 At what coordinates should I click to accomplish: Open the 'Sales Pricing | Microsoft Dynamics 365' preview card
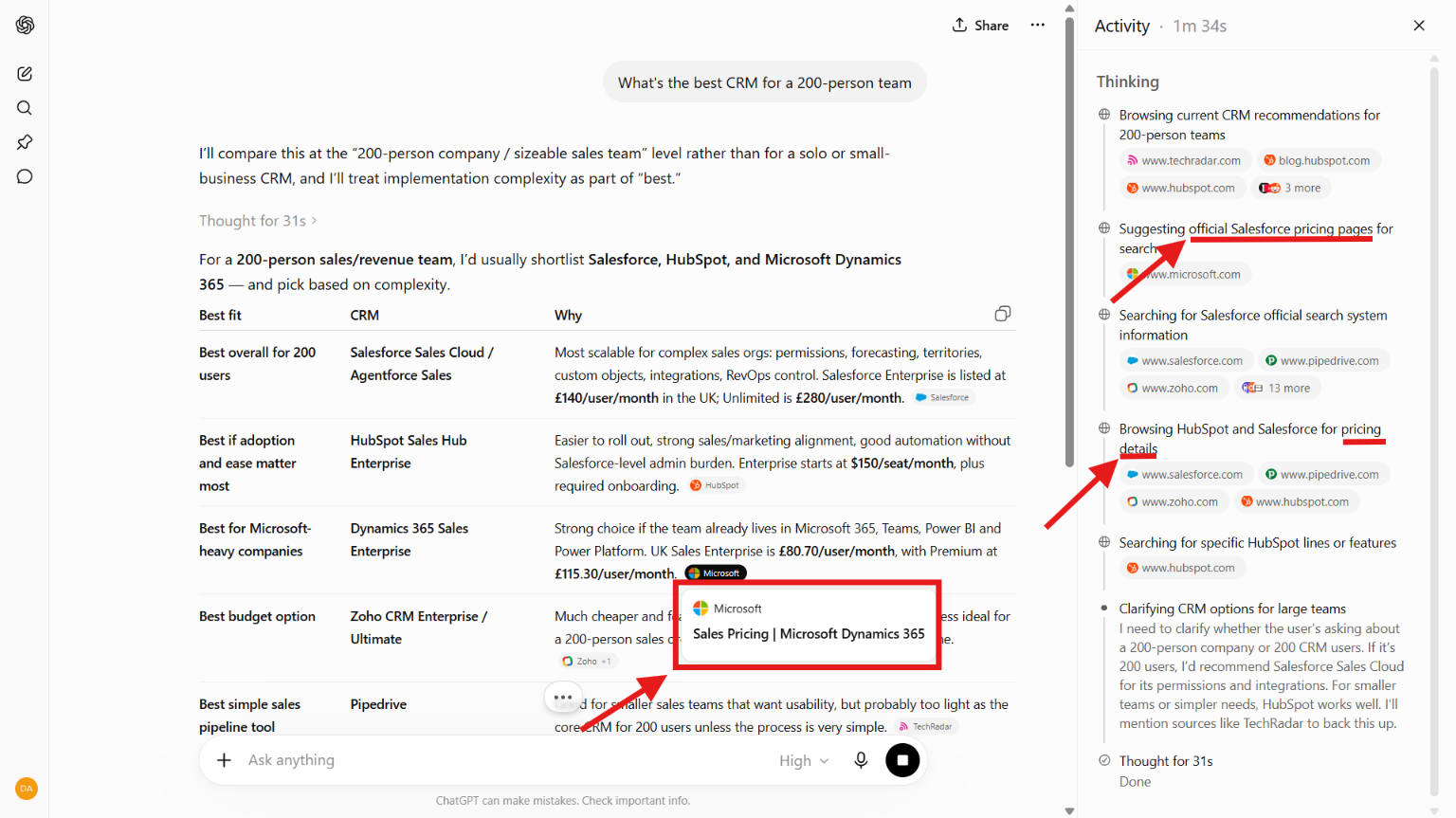(x=808, y=626)
